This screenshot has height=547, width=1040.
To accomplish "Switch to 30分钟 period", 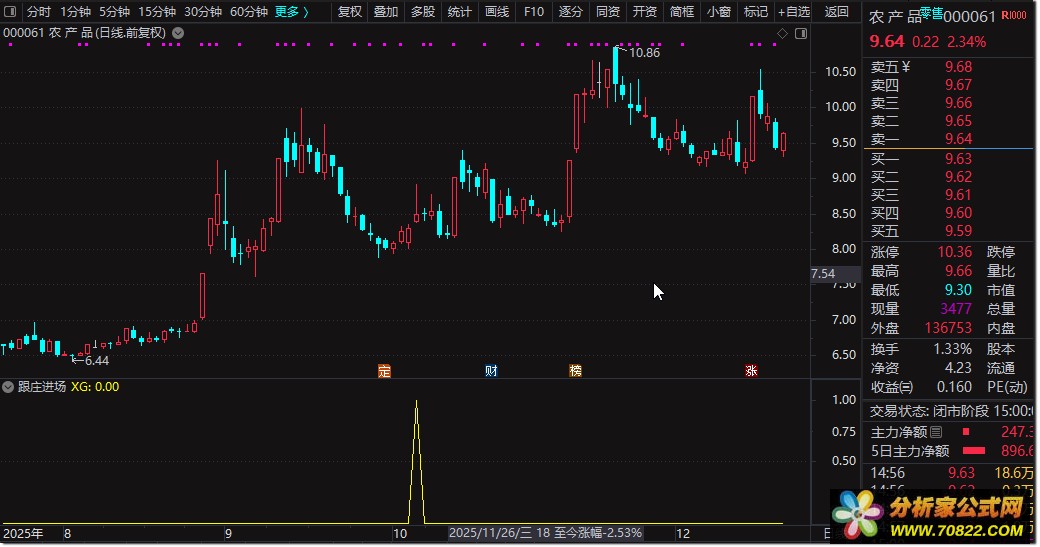I will coord(203,11).
